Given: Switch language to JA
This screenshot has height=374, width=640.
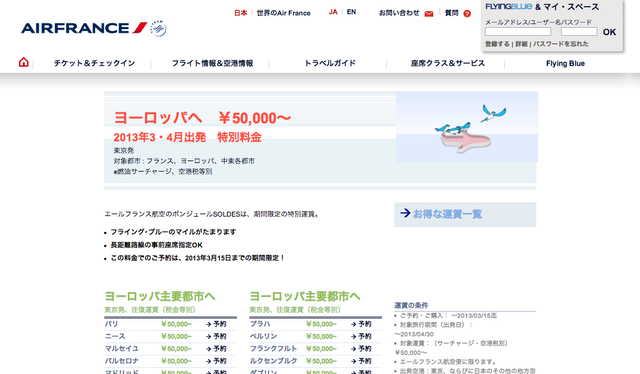Looking at the screenshot, I should [333, 12].
